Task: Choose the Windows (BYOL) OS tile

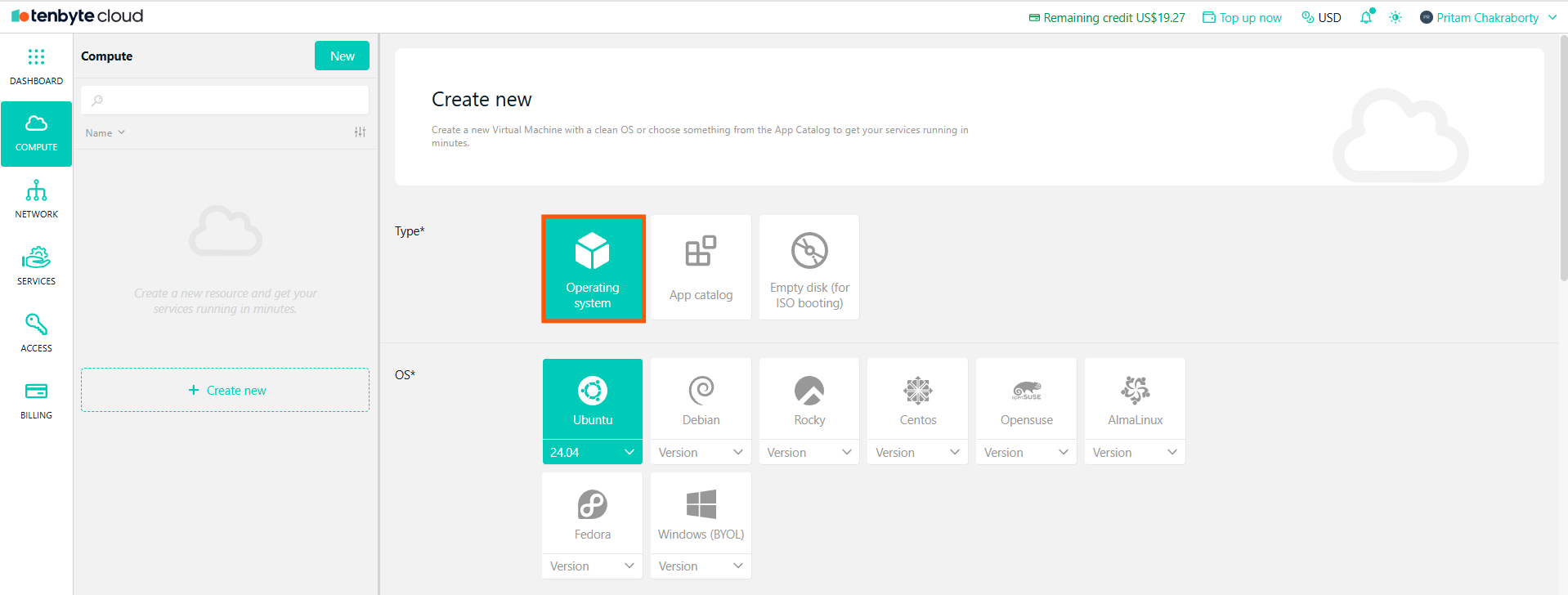Action: [x=701, y=514]
